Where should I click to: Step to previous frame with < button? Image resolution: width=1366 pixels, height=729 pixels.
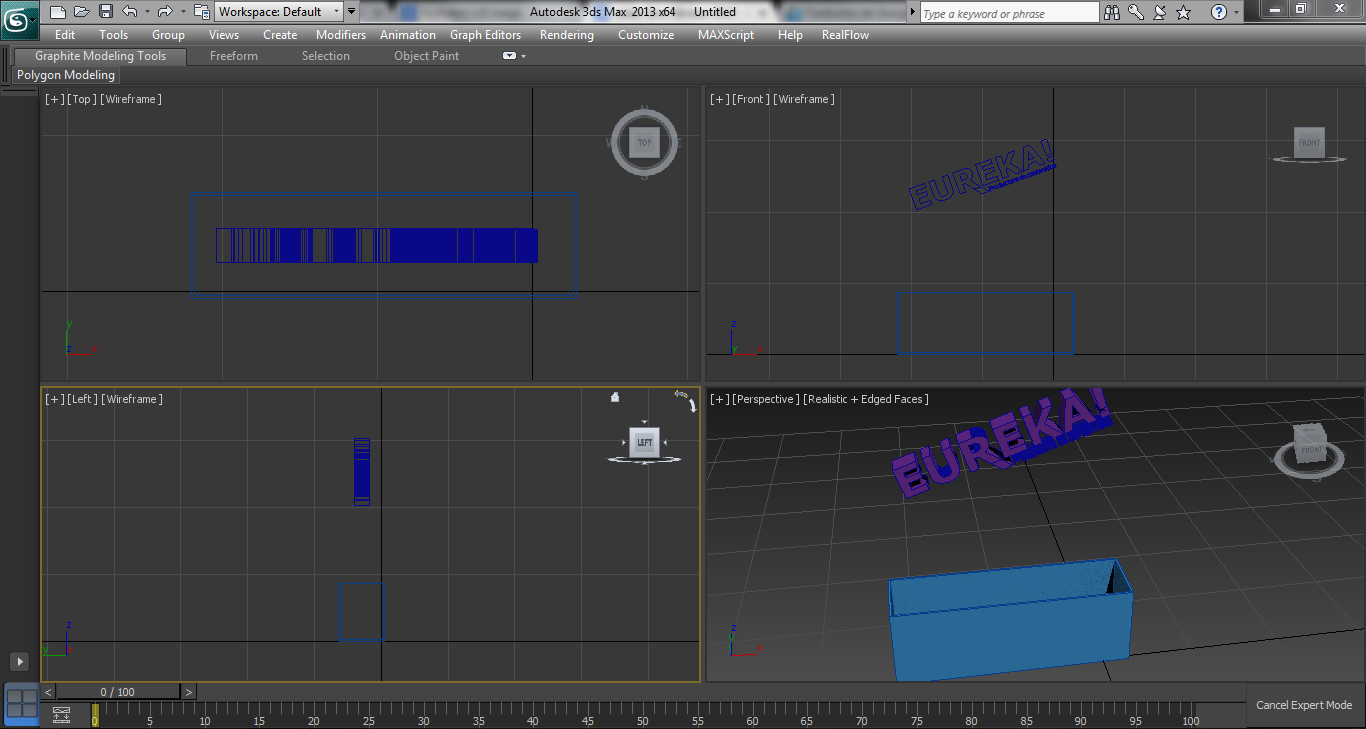(x=48, y=692)
